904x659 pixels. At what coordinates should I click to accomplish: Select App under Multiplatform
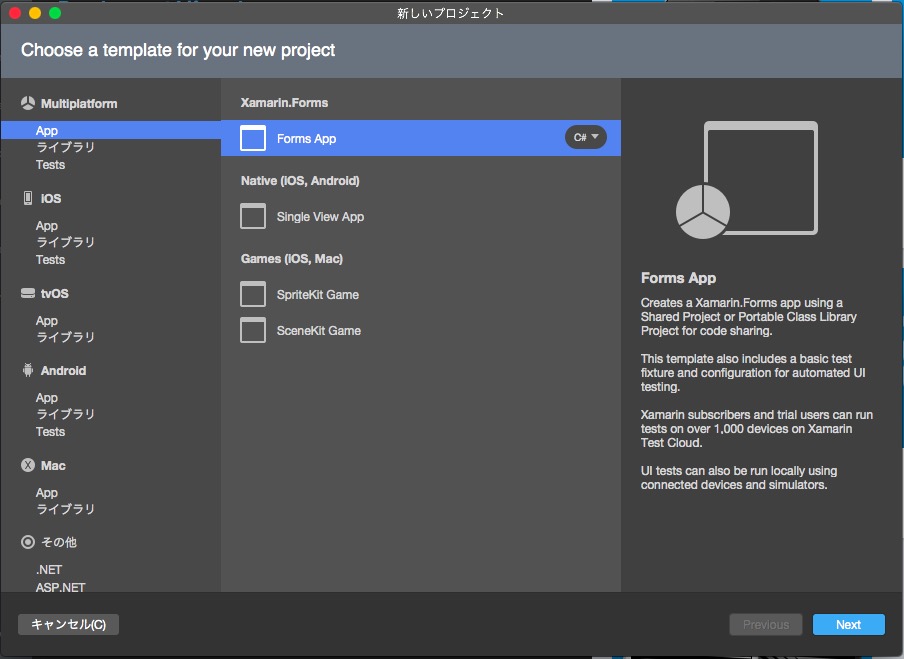click(111, 130)
